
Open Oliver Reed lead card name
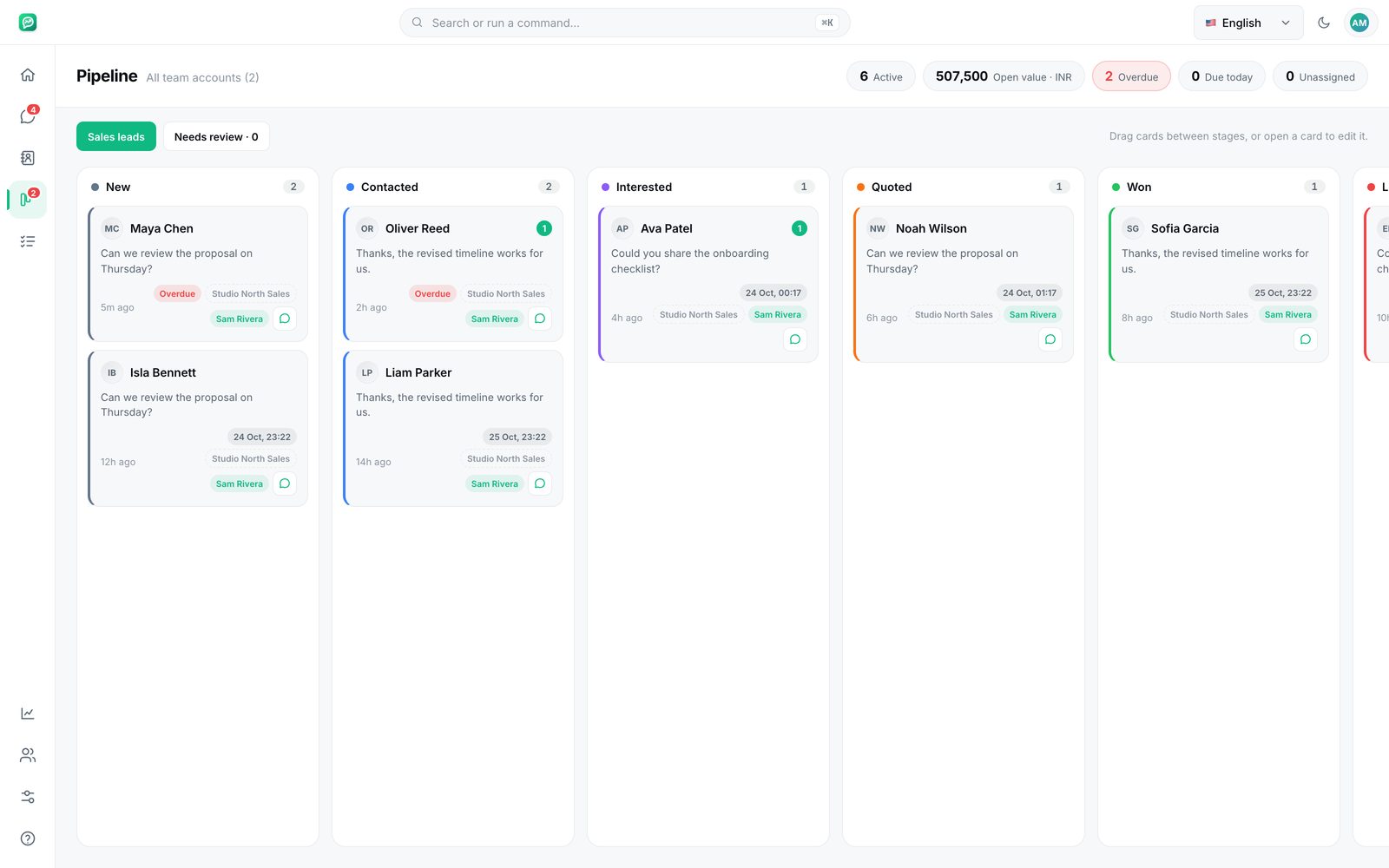(x=418, y=228)
